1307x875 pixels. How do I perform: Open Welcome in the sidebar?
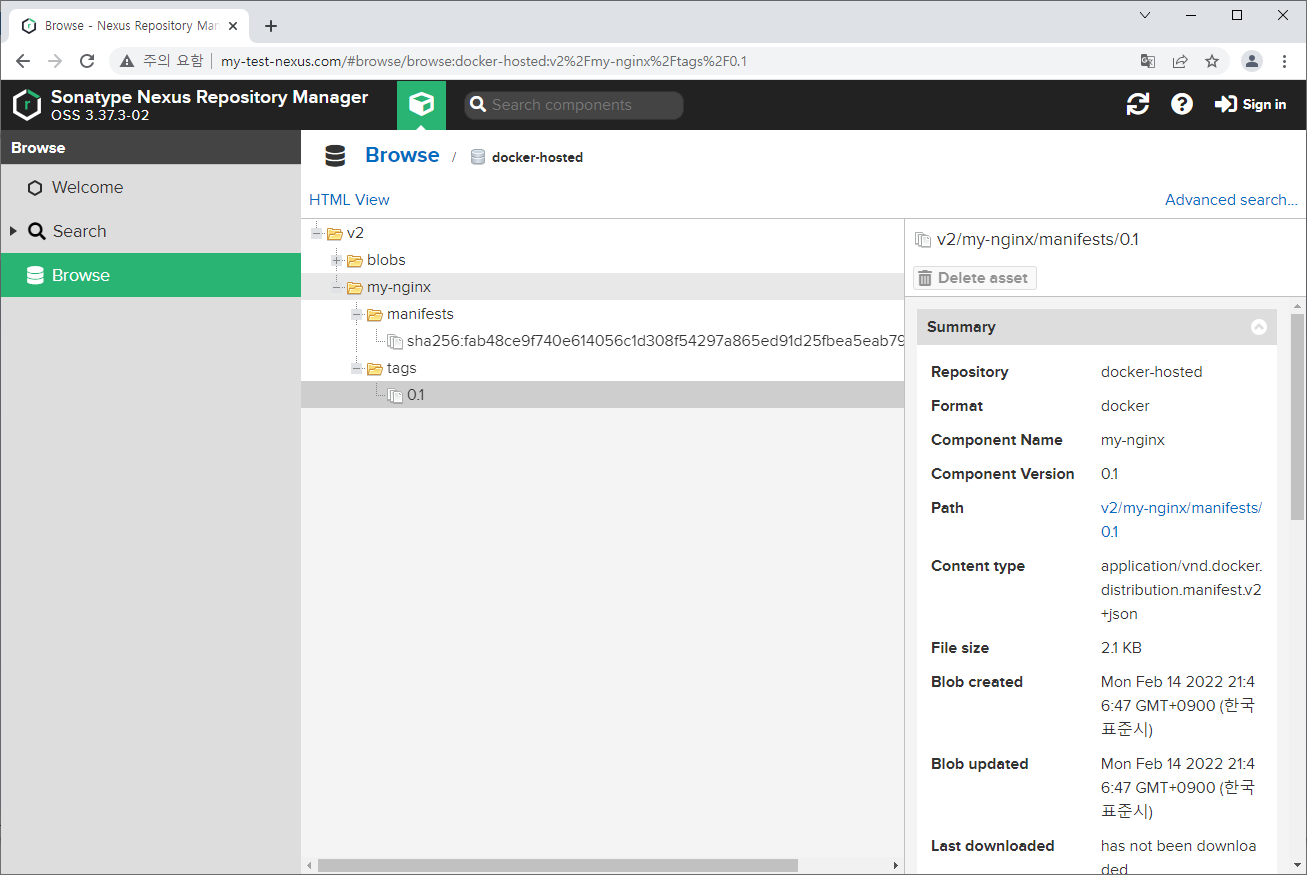150,187
